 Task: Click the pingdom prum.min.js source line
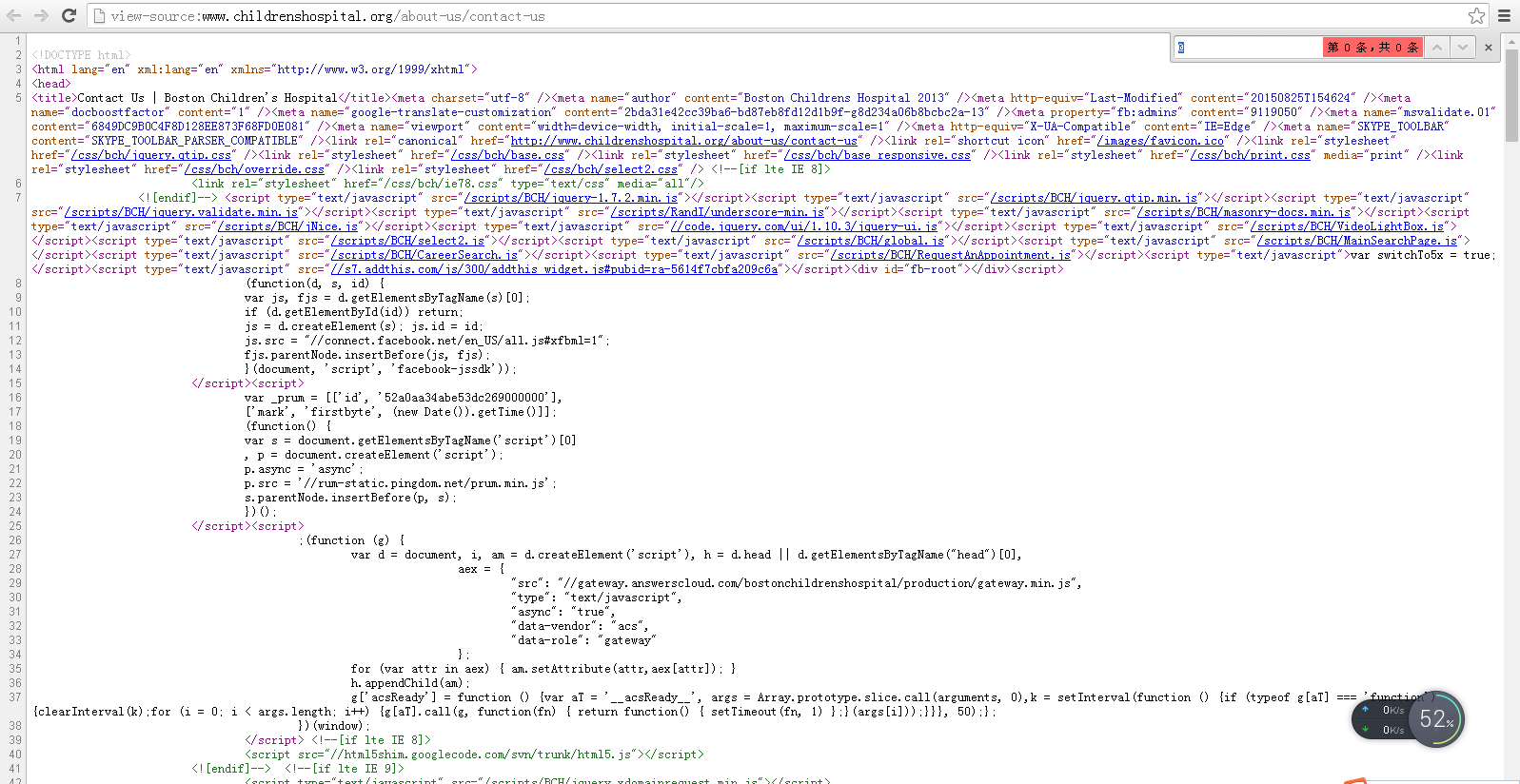[x=401, y=483]
